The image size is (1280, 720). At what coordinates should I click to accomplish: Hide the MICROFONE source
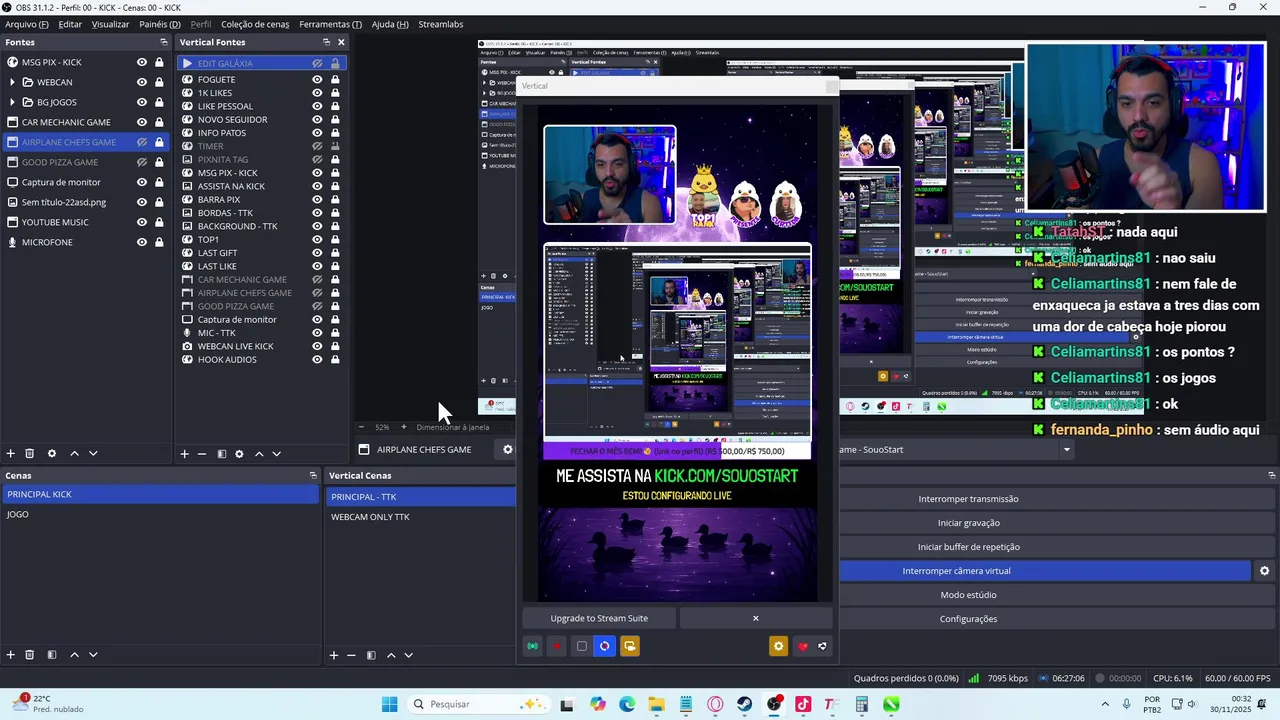[x=142, y=242]
